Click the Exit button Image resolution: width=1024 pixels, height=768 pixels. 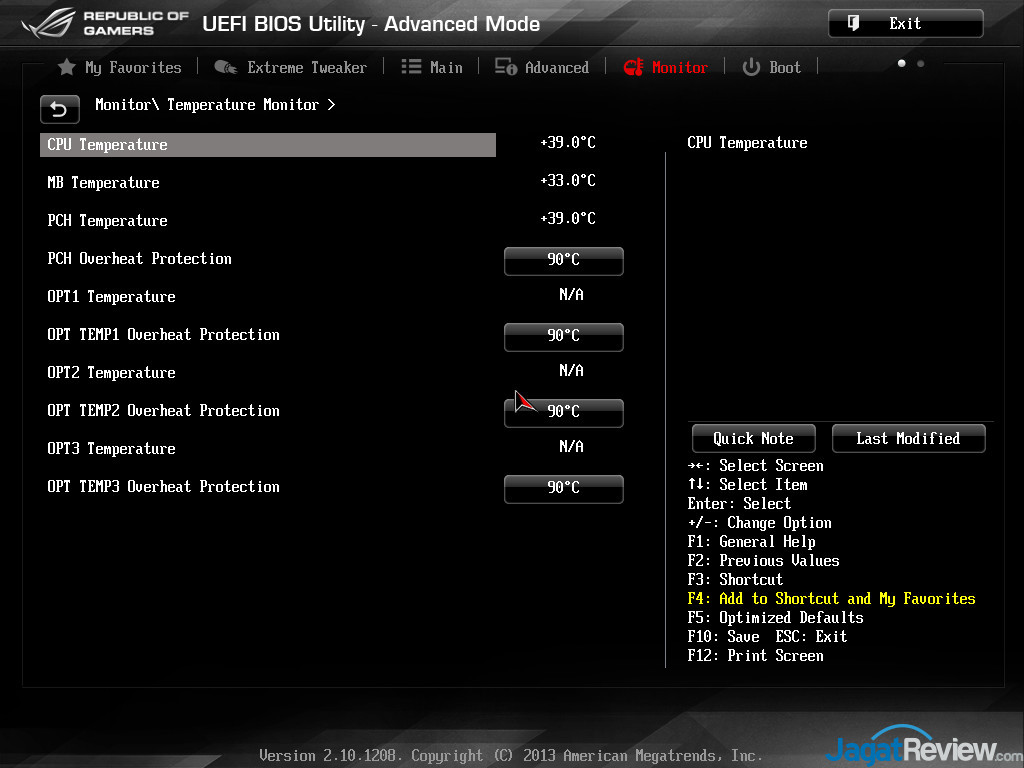click(x=905, y=24)
